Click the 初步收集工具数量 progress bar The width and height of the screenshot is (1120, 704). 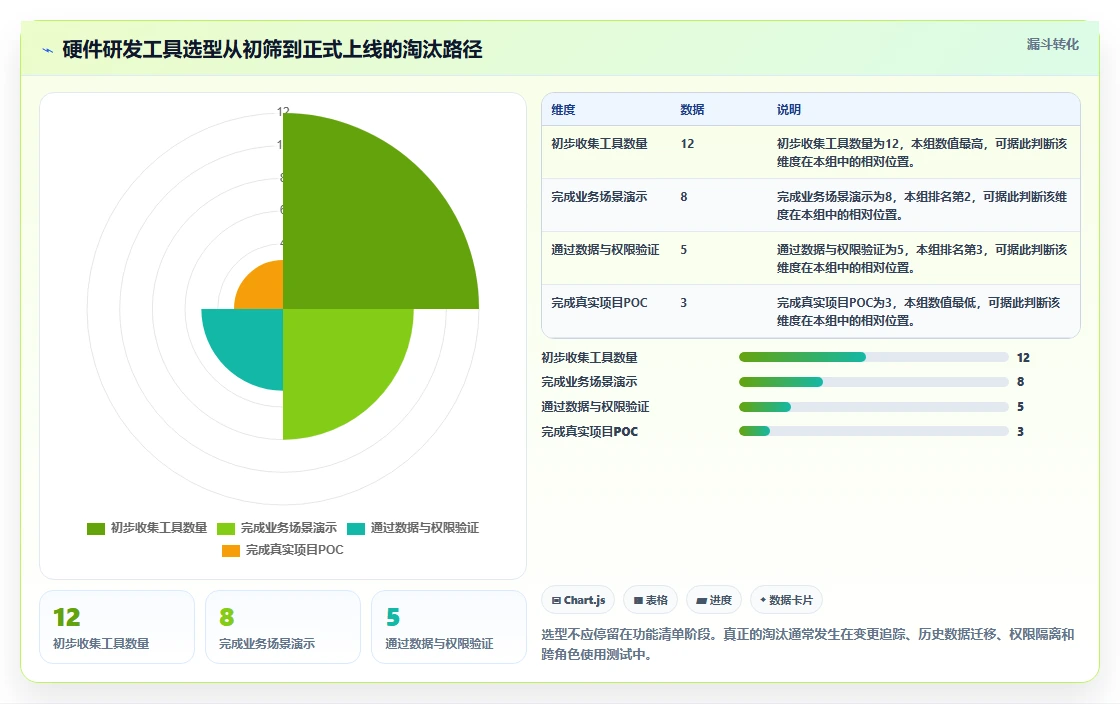pos(874,357)
